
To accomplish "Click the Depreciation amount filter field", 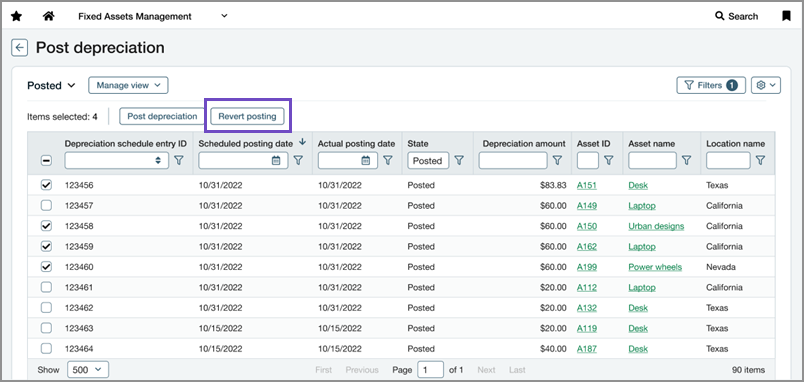I will 513,160.
